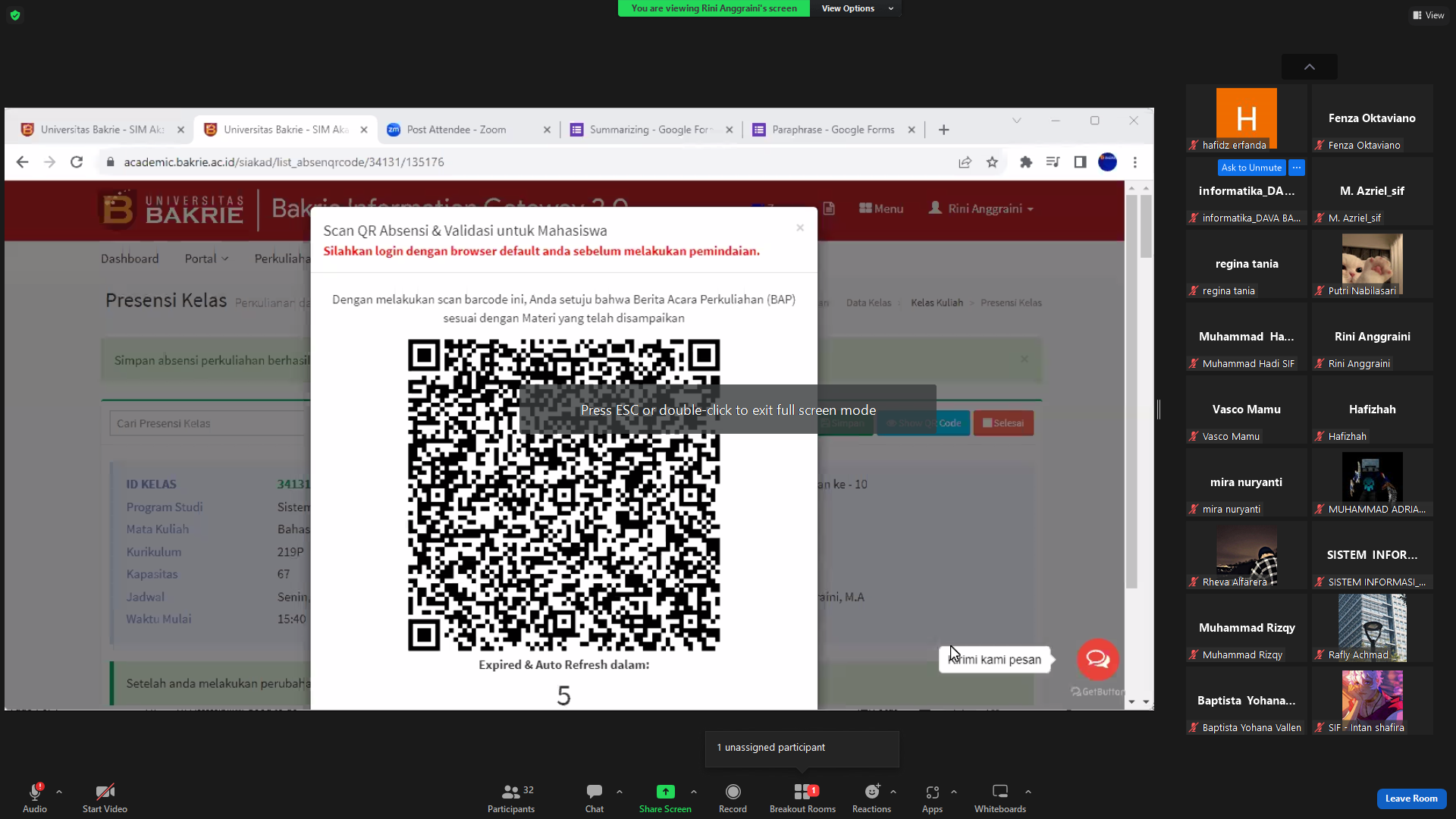This screenshot has width=1456, height=819.
Task: Click the green Share Screen icon
Action: pos(665,792)
